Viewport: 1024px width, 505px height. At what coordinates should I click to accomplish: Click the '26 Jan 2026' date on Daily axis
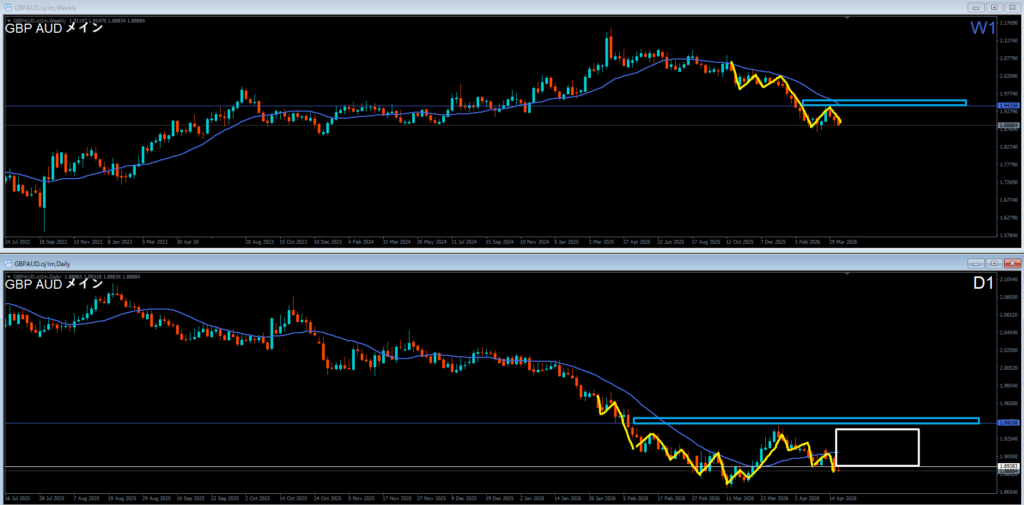pos(602,498)
